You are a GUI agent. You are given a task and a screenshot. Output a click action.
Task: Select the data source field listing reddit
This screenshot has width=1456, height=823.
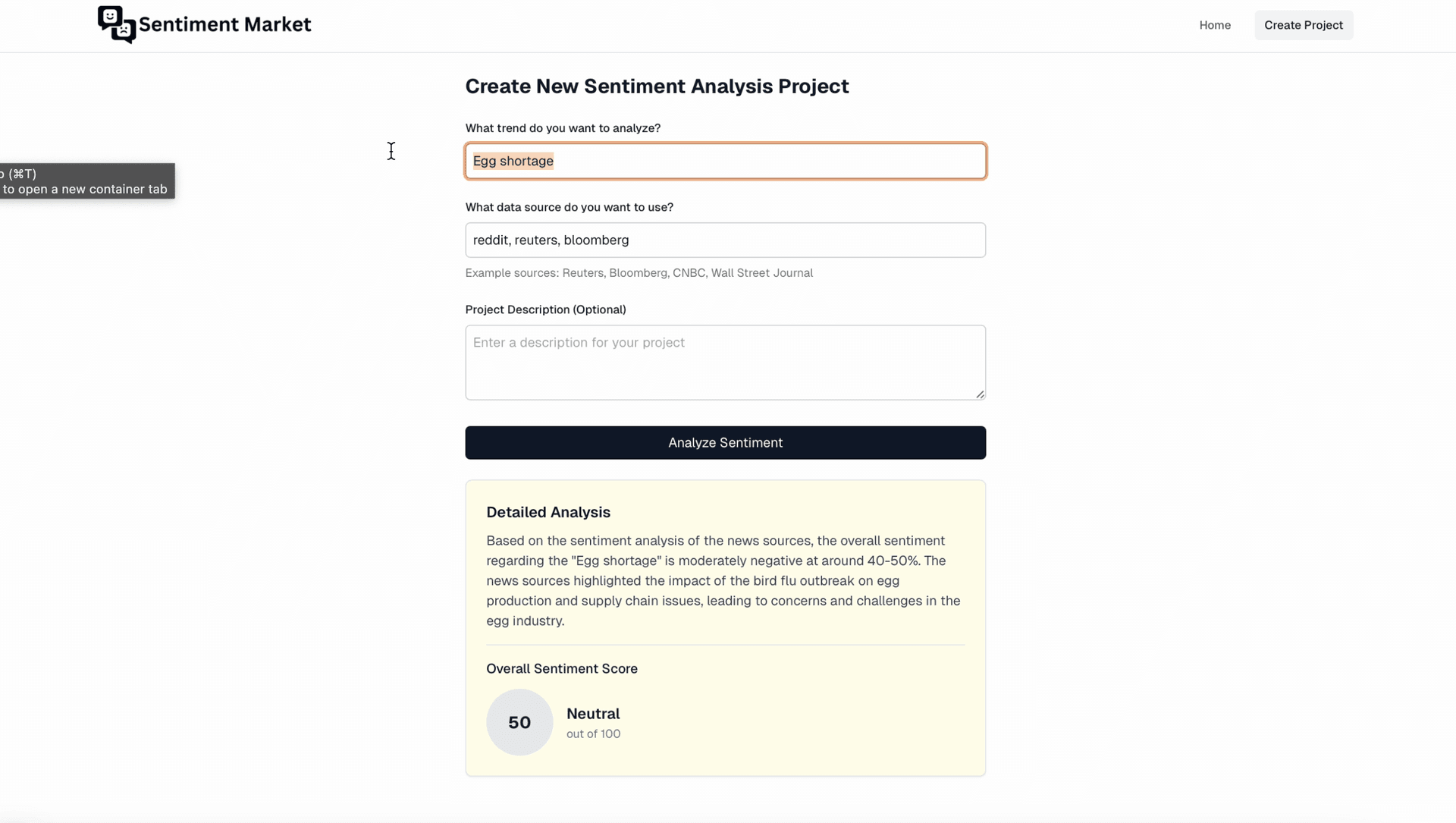tap(725, 240)
